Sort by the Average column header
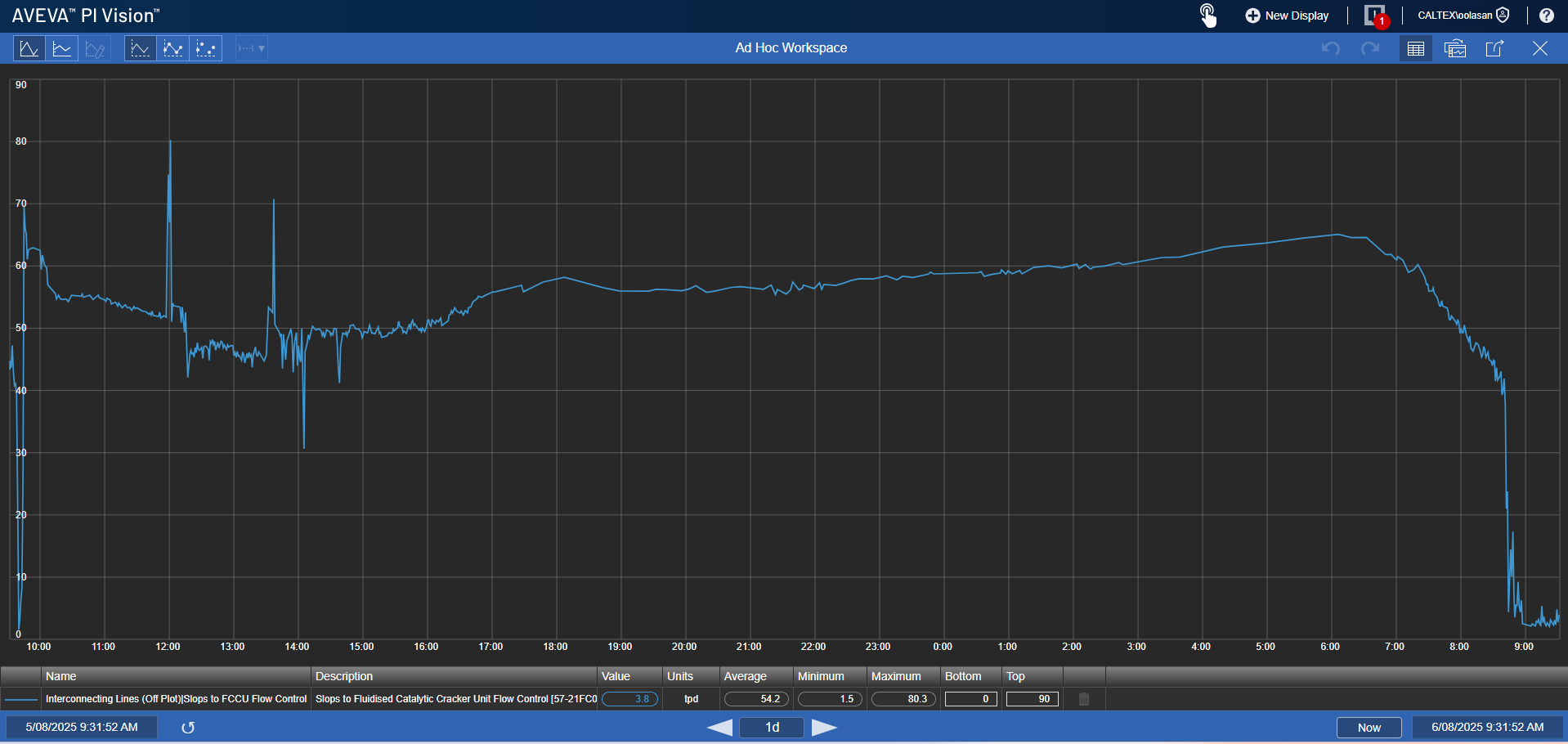This screenshot has width=1568, height=744. click(746, 676)
